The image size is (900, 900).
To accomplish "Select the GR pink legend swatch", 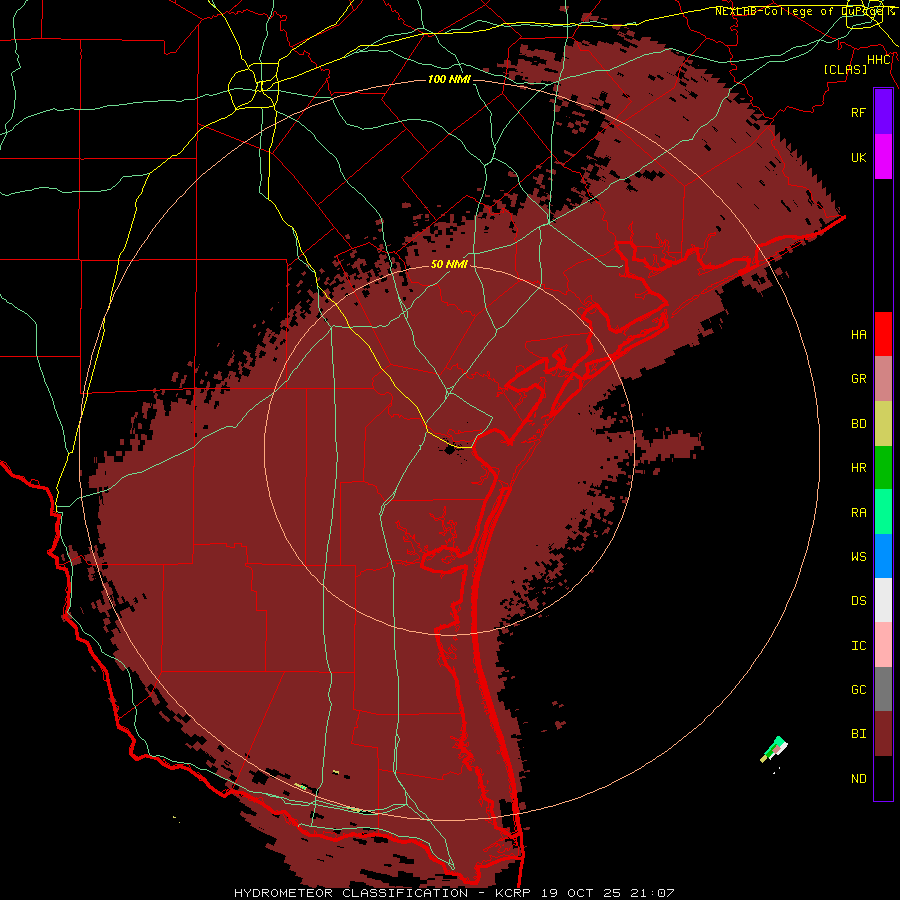I will (x=883, y=379).
